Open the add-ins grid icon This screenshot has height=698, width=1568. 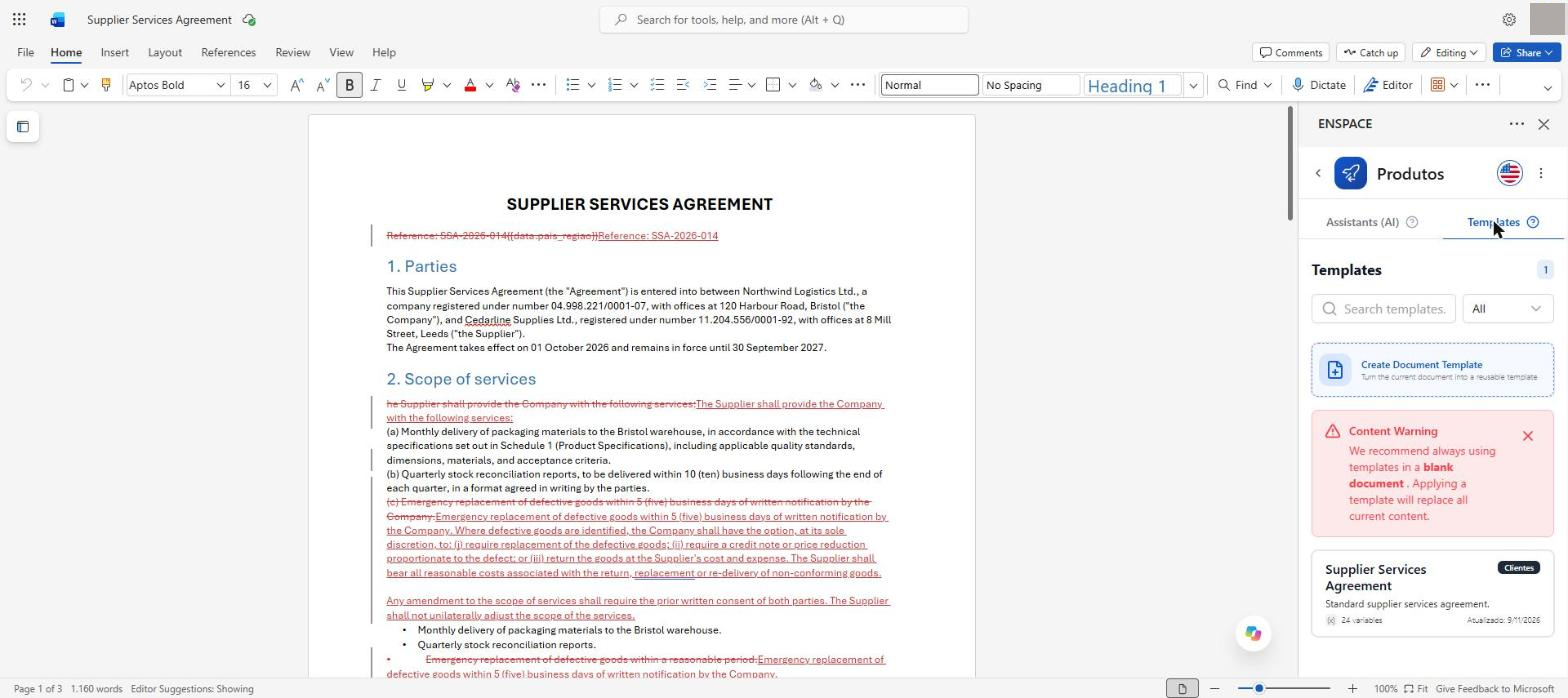[x=1437, y=85]
